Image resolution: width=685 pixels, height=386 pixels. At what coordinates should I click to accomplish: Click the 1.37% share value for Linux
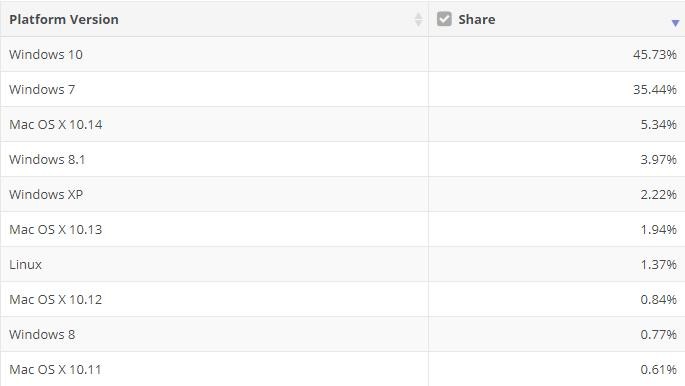tap(659, 264)
